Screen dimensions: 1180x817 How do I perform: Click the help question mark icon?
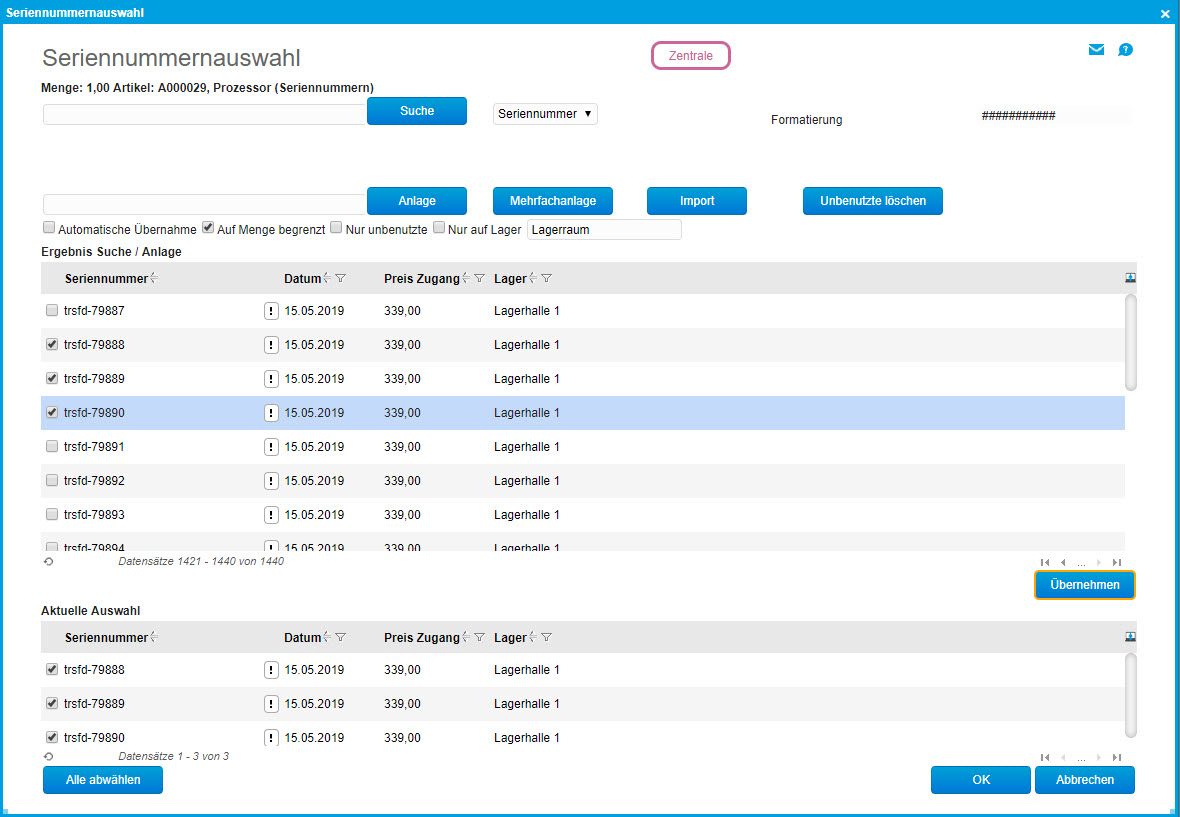1125,50
